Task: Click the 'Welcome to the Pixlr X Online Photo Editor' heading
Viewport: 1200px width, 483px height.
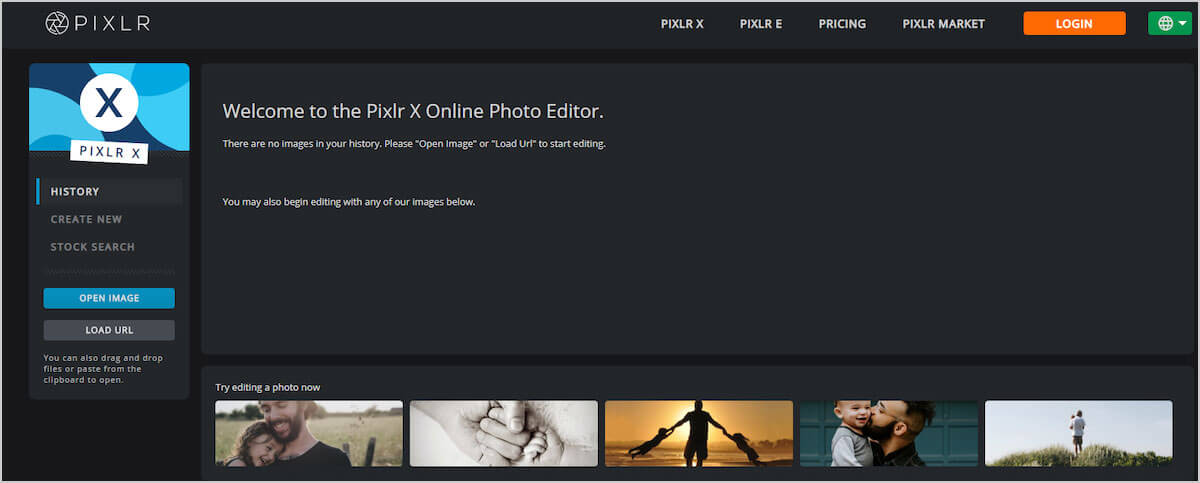Action: pos(413,111)
